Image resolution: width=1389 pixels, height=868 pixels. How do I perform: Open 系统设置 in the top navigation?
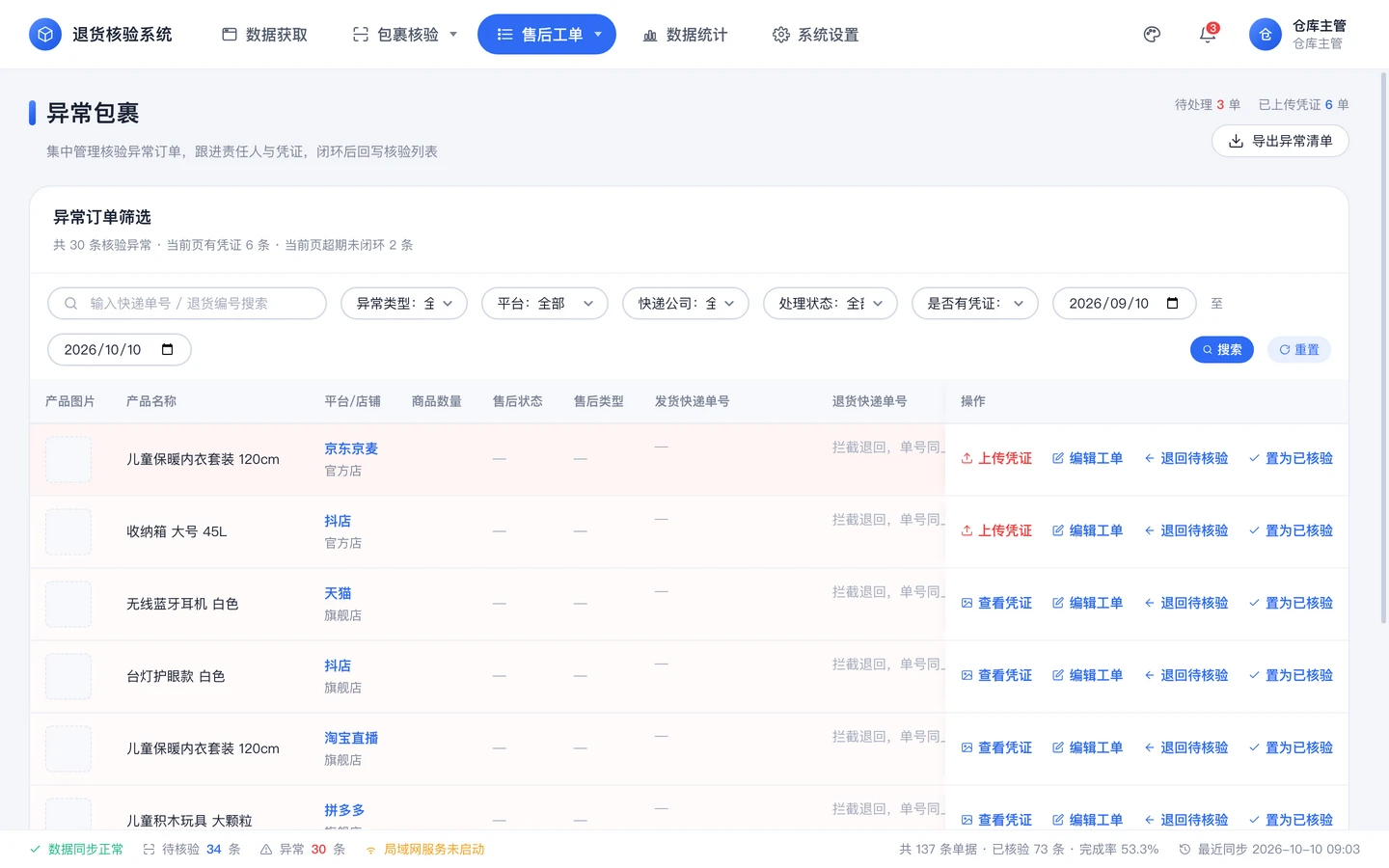[x=816, y=35]
